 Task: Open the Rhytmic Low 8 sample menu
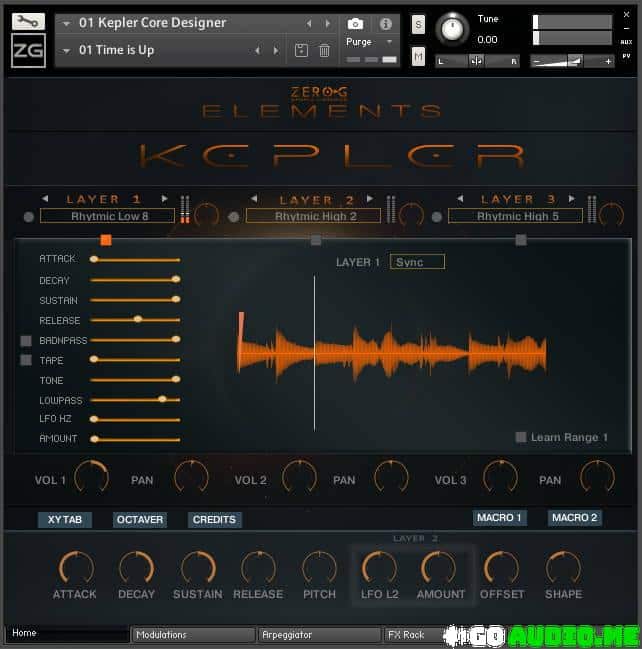pyautogui.click(x=107, y=216)
